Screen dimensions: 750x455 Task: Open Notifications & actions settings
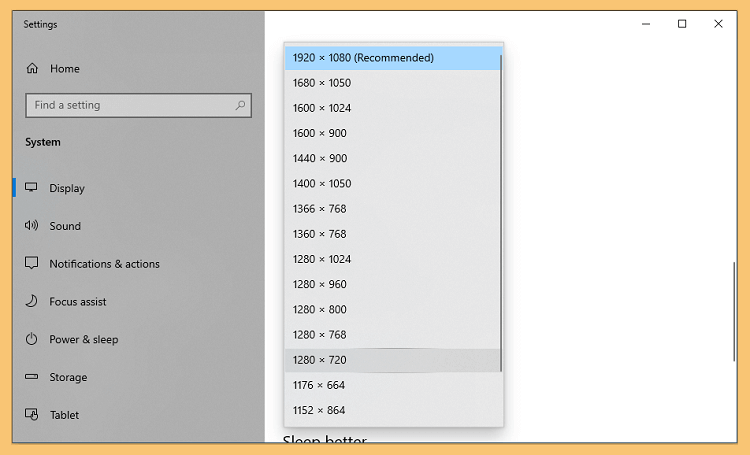coord(139,264)
